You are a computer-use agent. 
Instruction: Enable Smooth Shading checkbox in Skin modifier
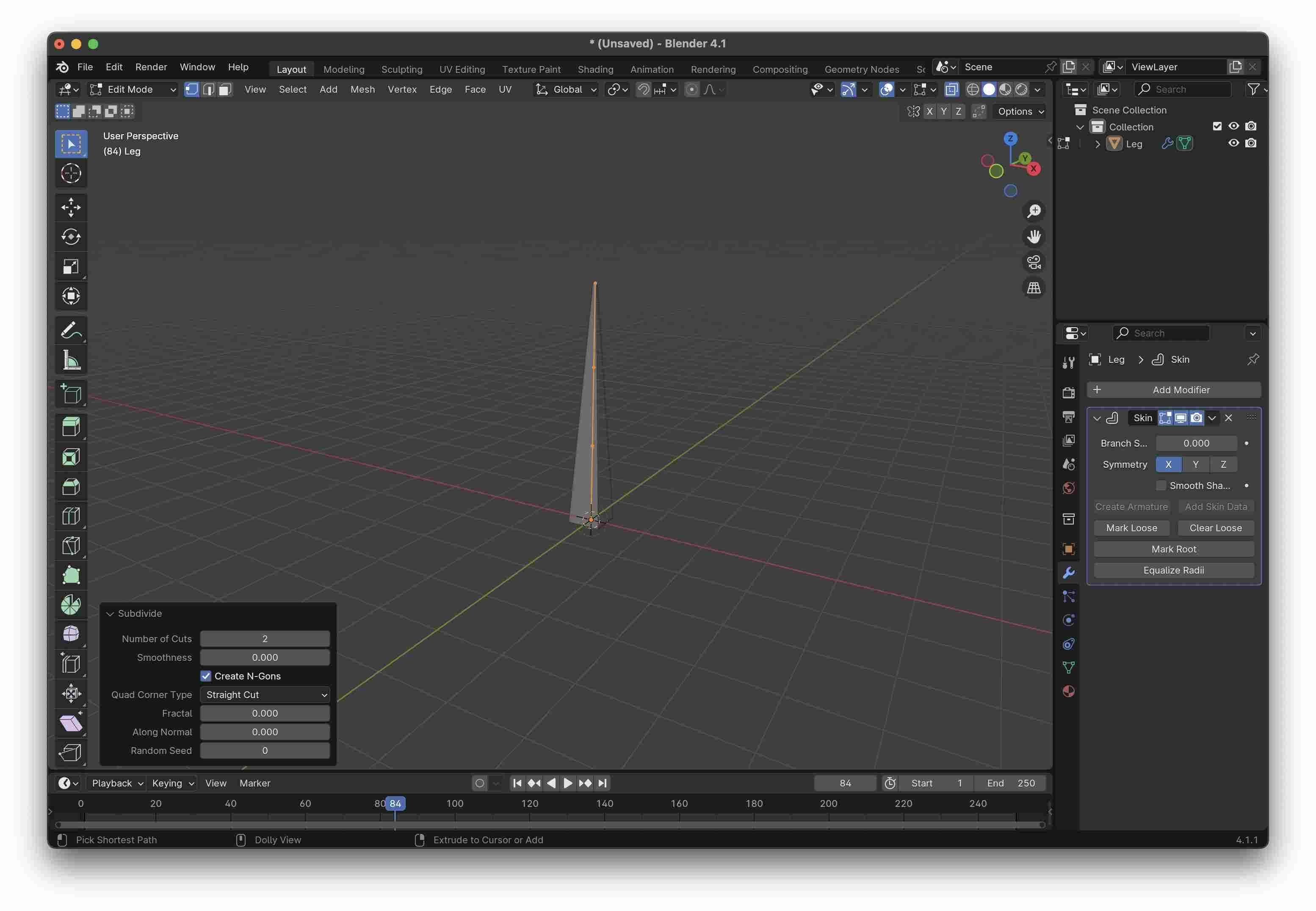1161,486
